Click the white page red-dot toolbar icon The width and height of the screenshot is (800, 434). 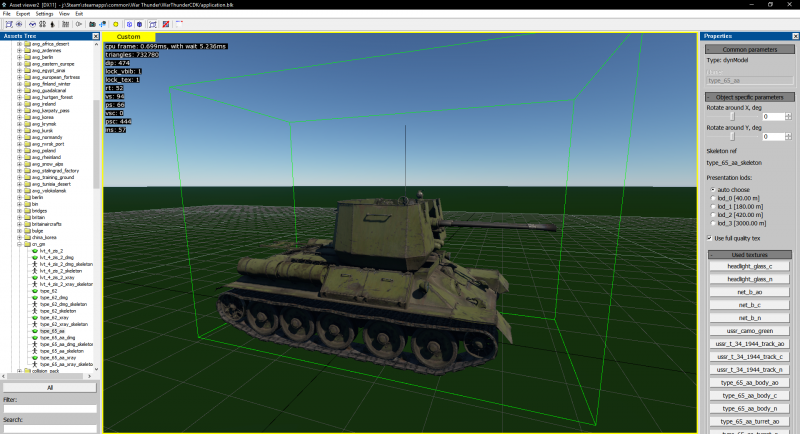179,24
